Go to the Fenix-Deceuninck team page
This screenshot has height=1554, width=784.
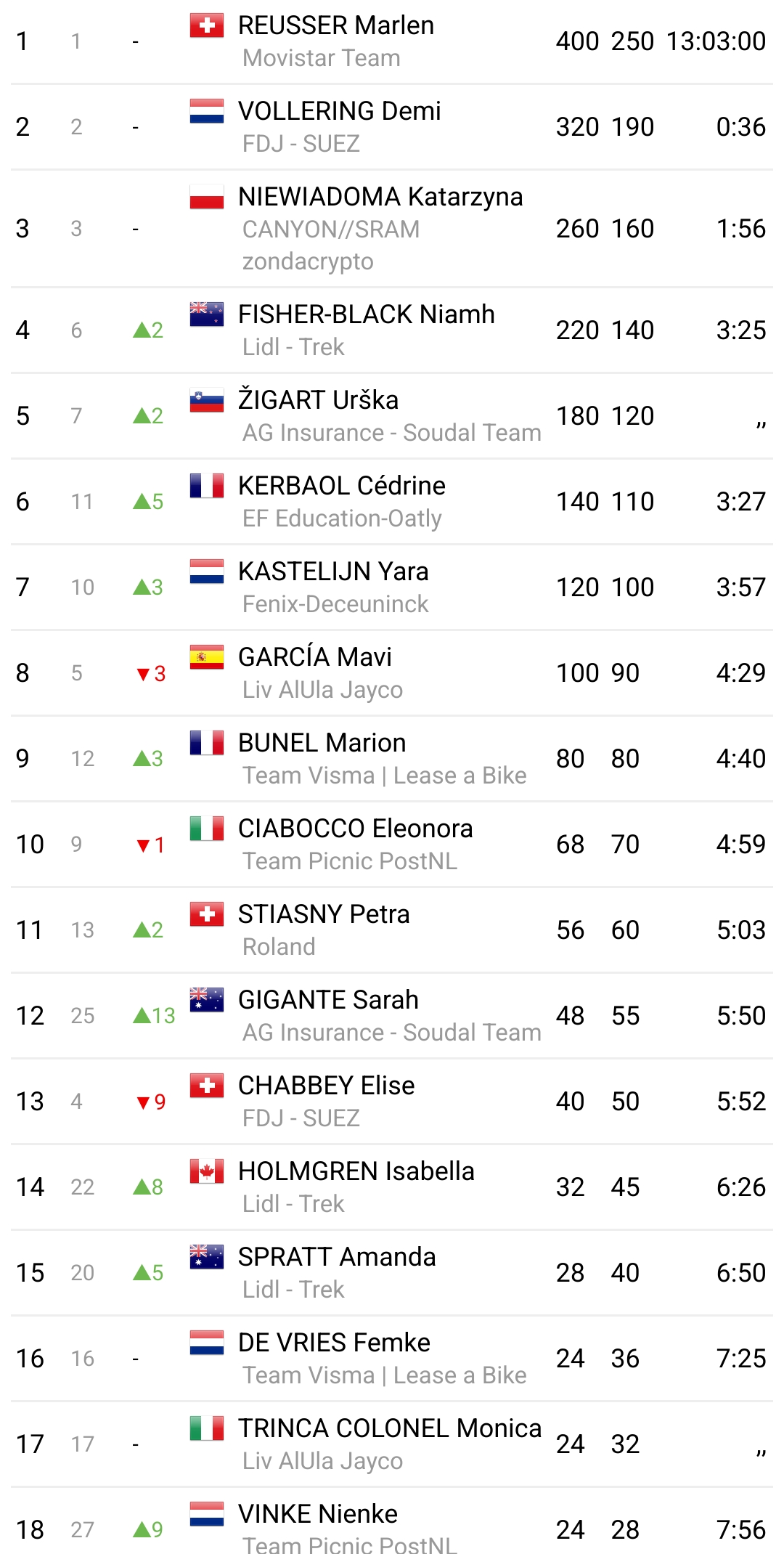click(x=335, y=604)
